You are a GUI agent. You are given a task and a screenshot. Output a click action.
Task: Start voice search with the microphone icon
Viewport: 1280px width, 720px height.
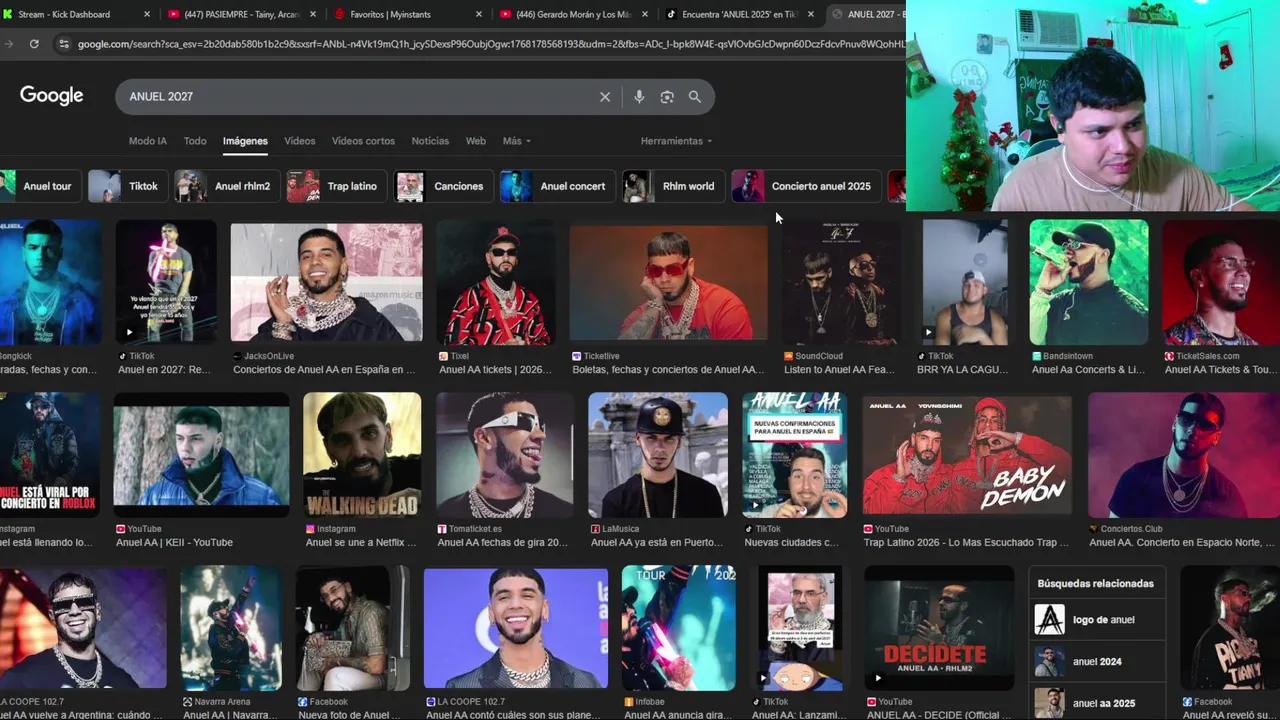639,97
